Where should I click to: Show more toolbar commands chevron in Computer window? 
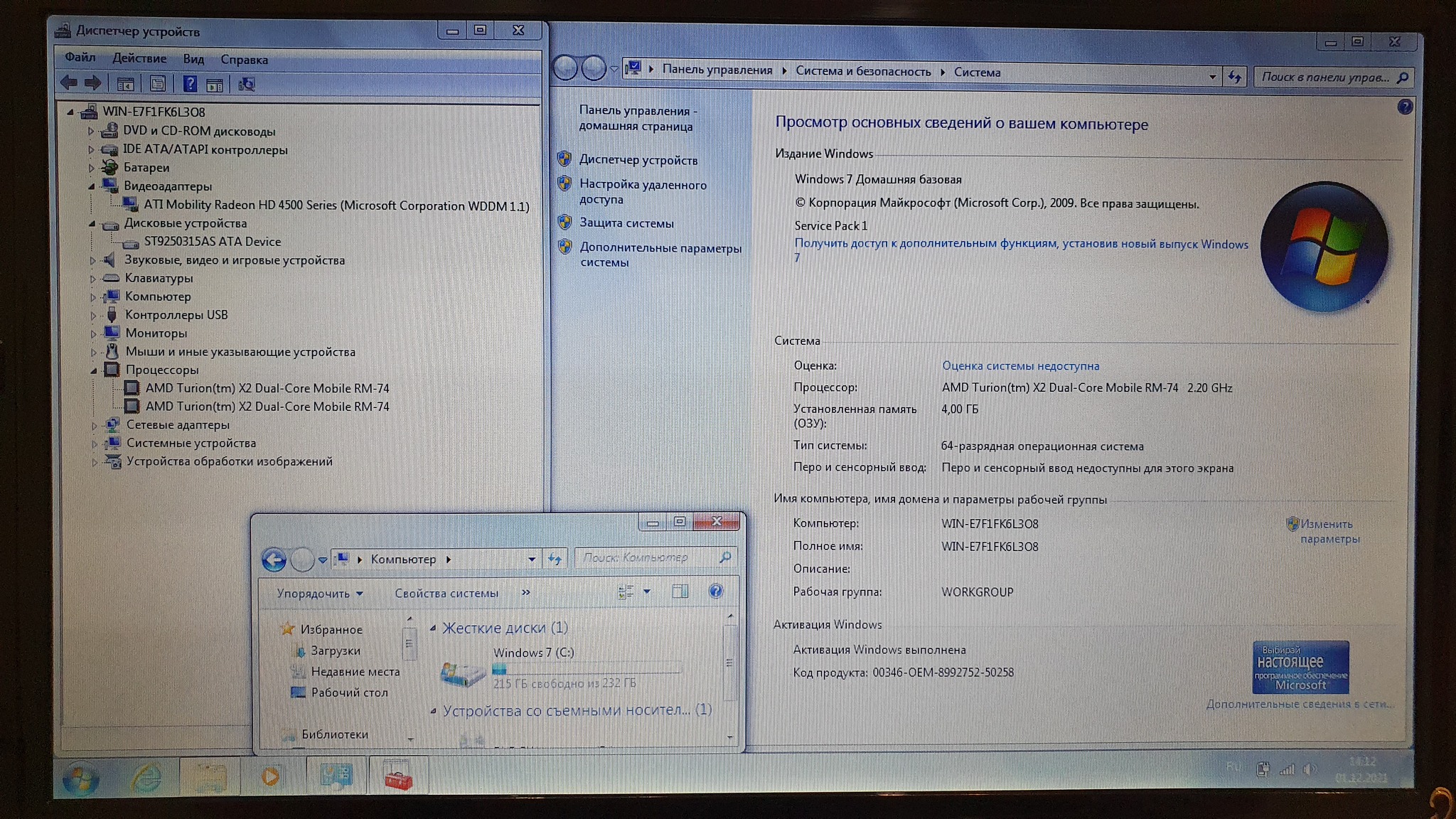coord(525,591)
